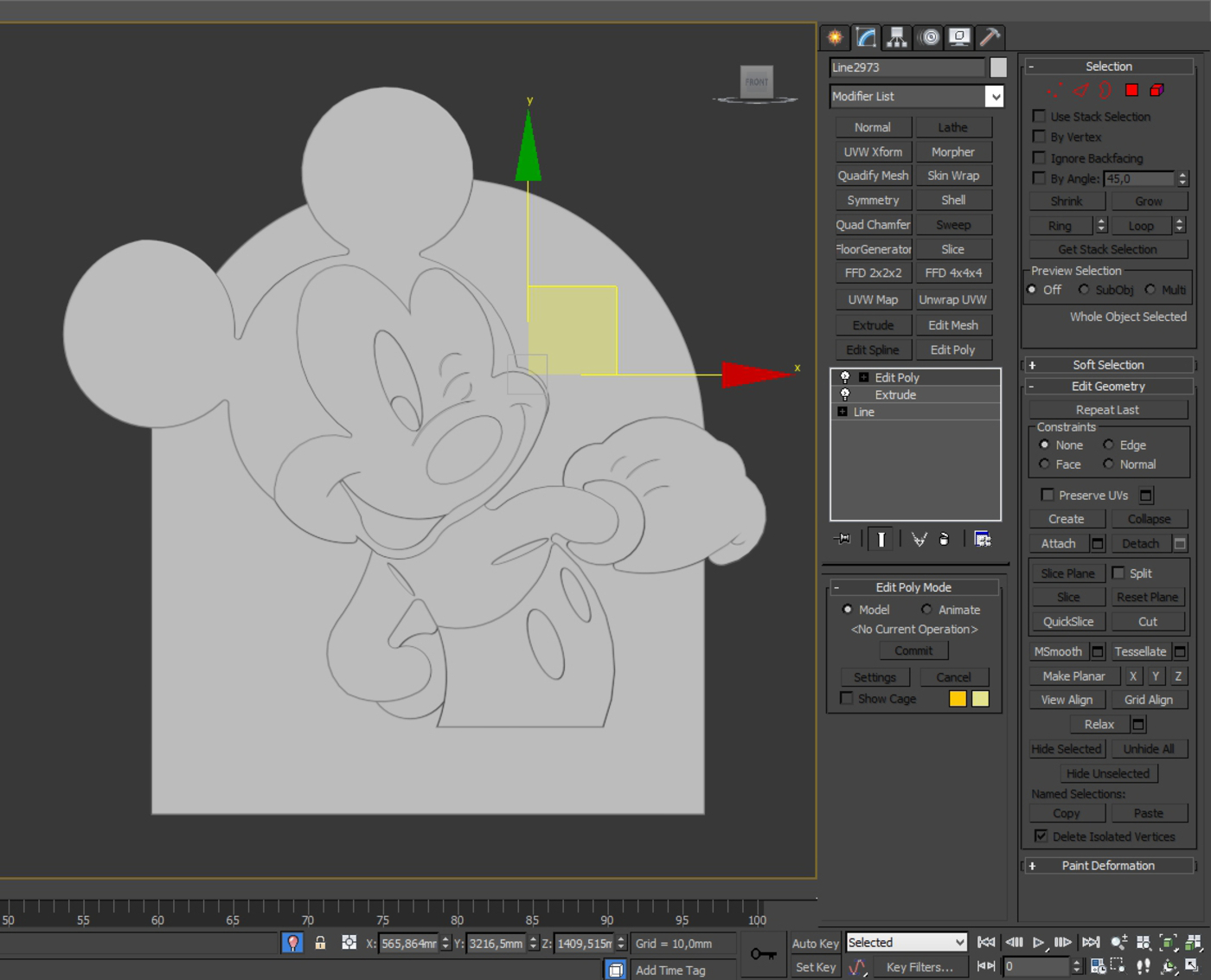
Task: Click Make Unique icon below stack
Action: click(x=919, y=539)
